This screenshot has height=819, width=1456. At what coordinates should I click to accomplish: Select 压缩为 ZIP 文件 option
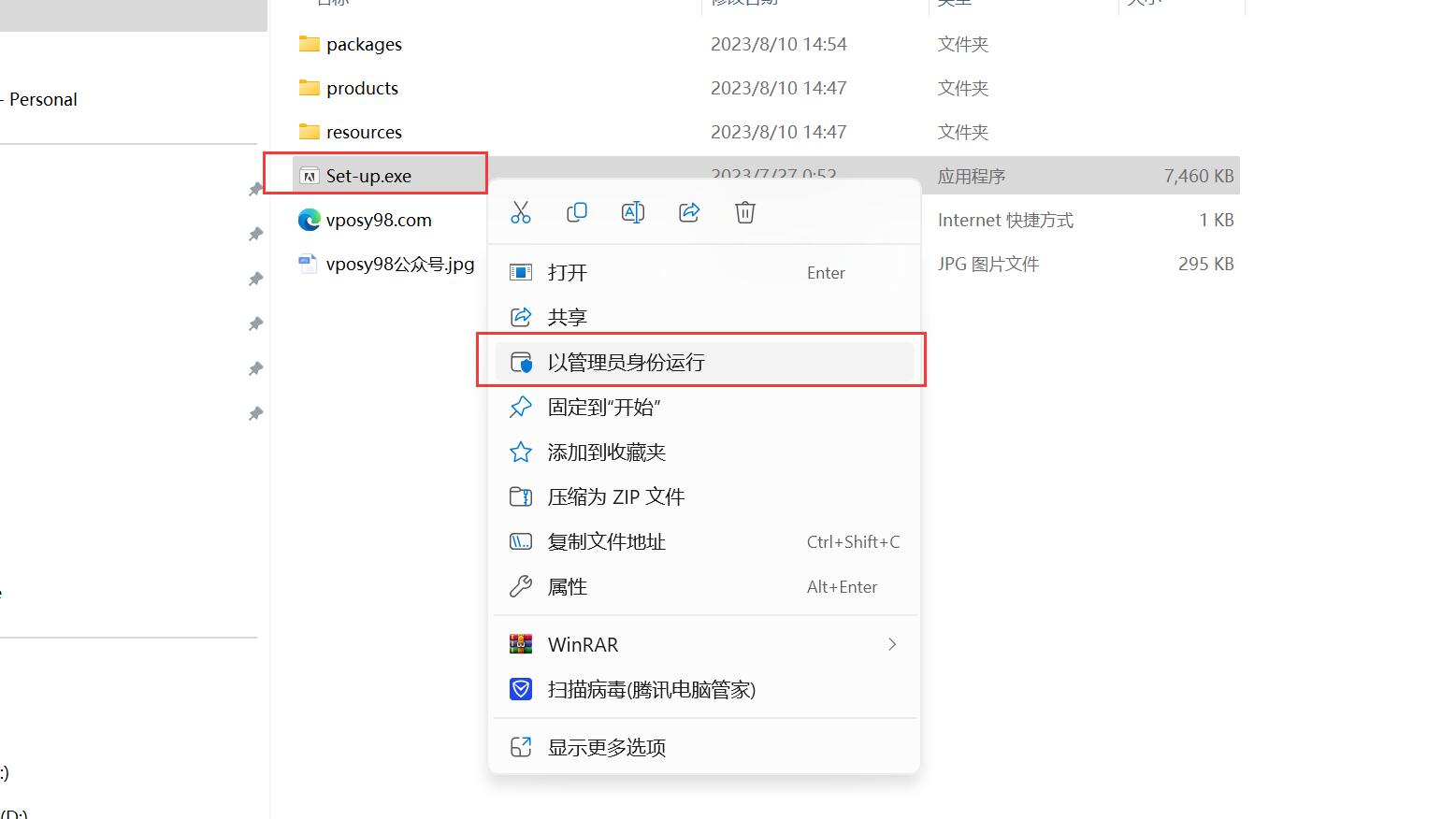[x=704, y=496]
